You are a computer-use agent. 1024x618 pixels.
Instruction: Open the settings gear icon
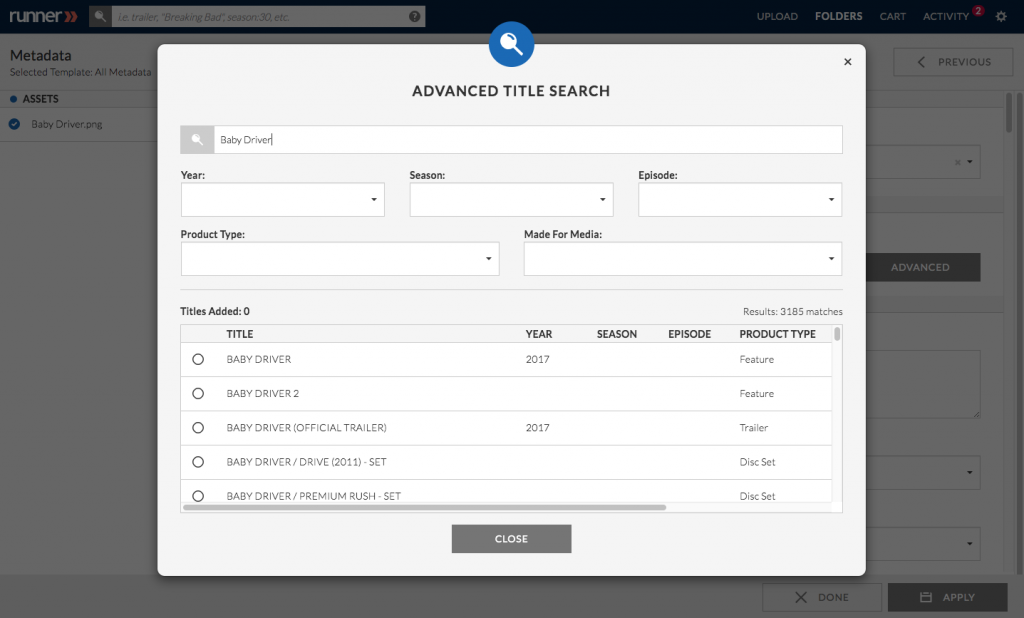[x=1001, y=16]
